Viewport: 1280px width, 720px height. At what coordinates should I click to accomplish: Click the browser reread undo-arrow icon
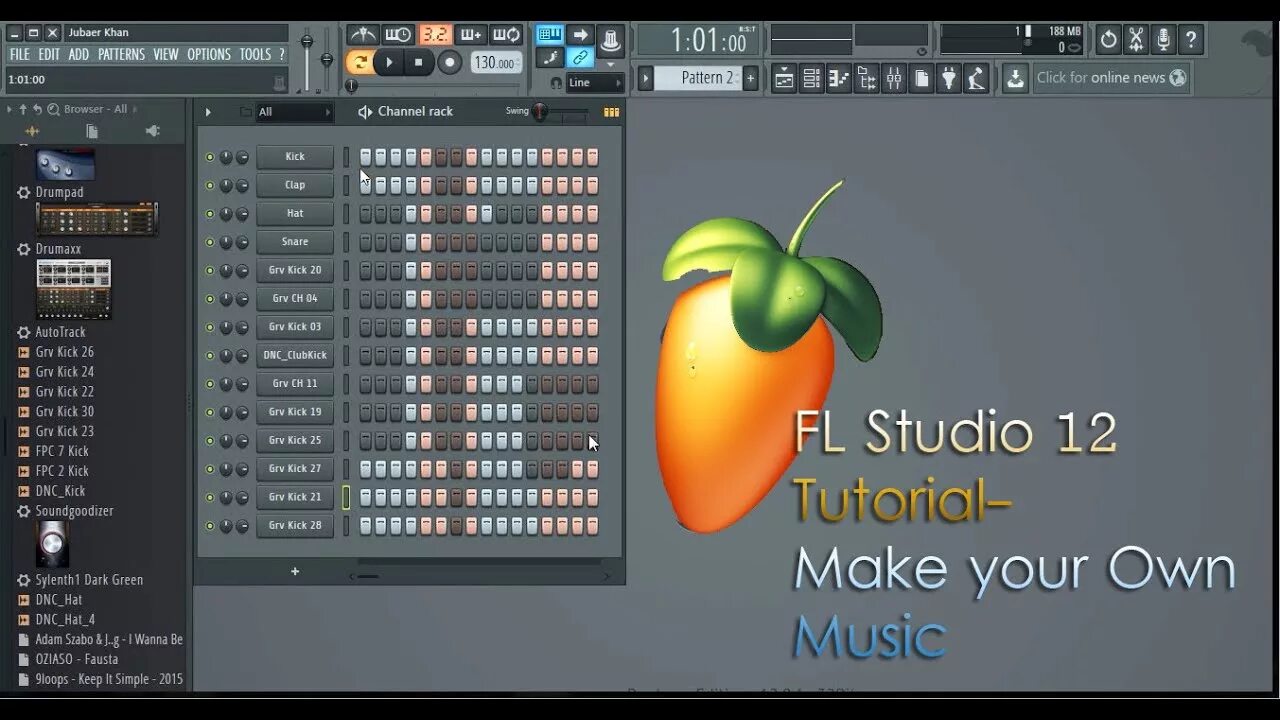tap(37, 109)
